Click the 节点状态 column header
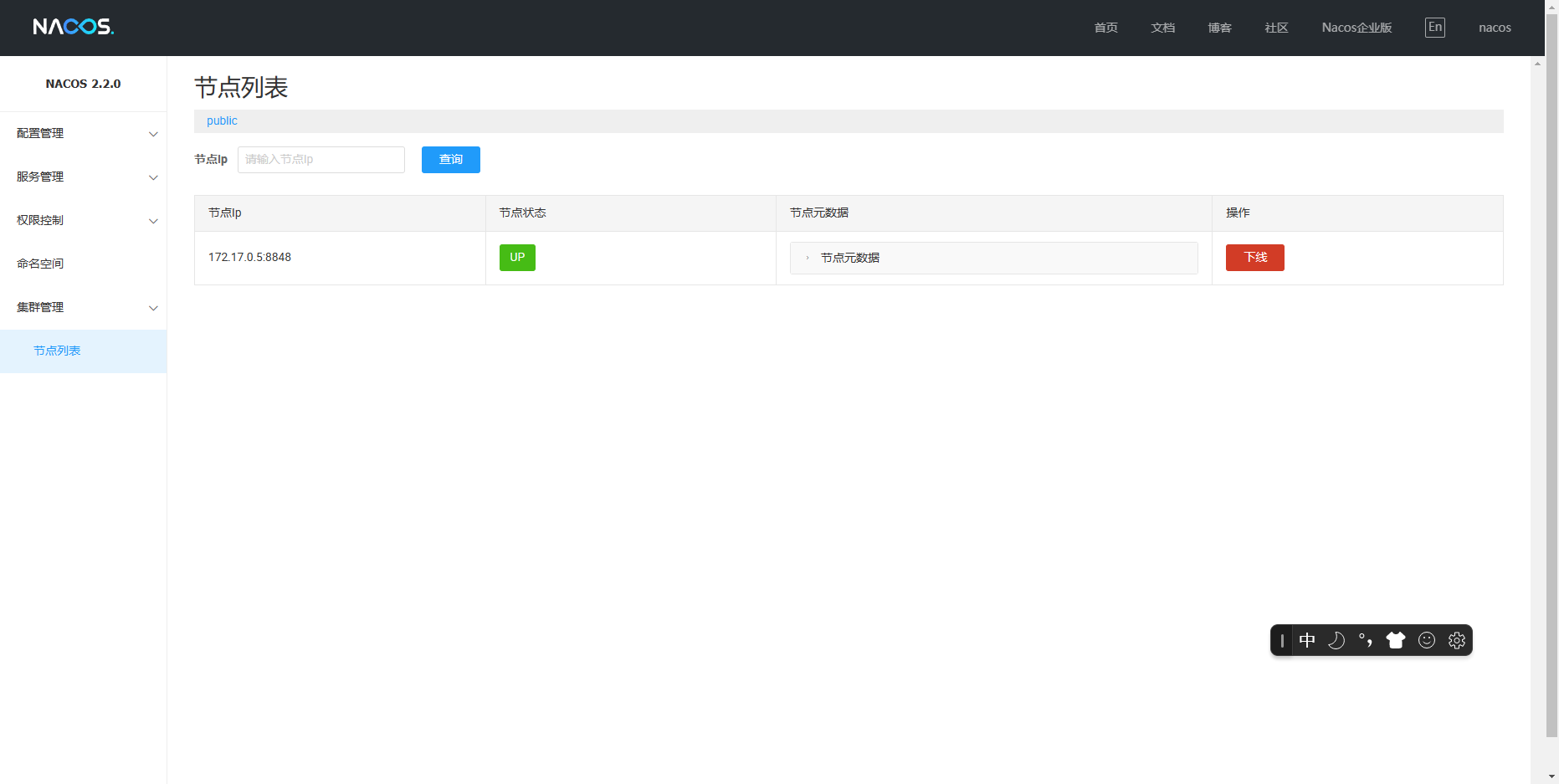 click(631, 213)
